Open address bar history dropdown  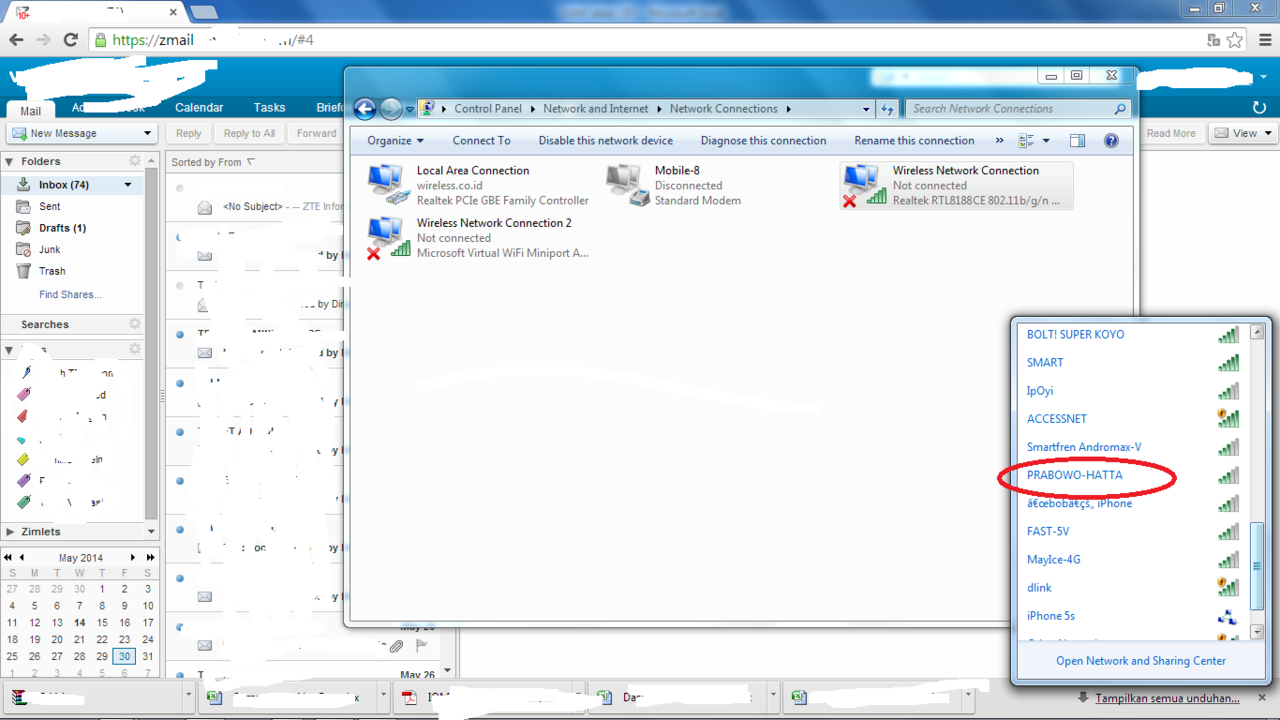tap(866, 109)
